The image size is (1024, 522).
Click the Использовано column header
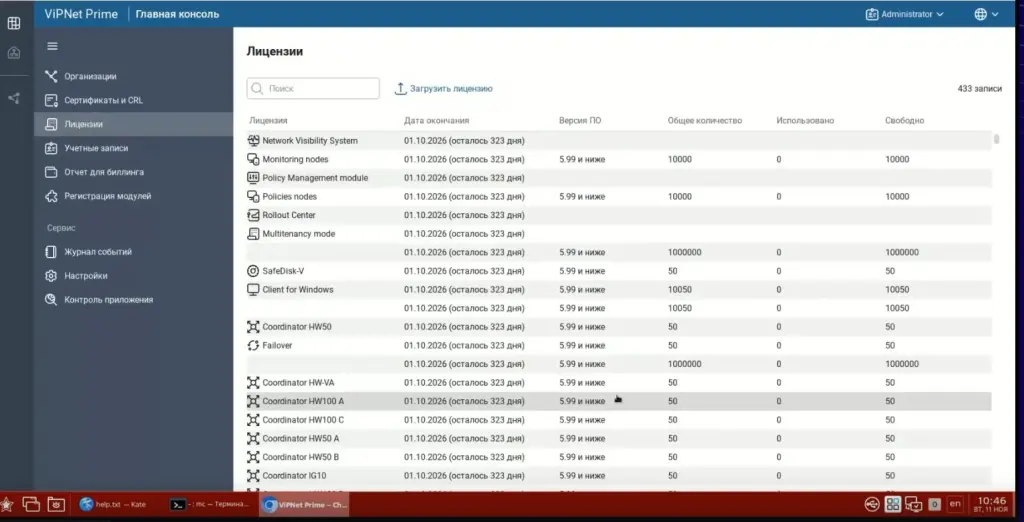click(805, 120)
